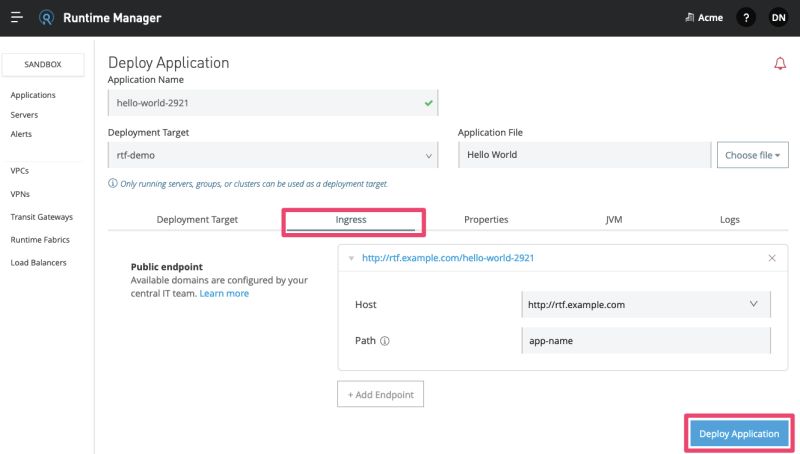Open the http://rtf.example.com/hello-world-2921 endpoint link
Screen dimensions: 800x454
tap(448, 258)
